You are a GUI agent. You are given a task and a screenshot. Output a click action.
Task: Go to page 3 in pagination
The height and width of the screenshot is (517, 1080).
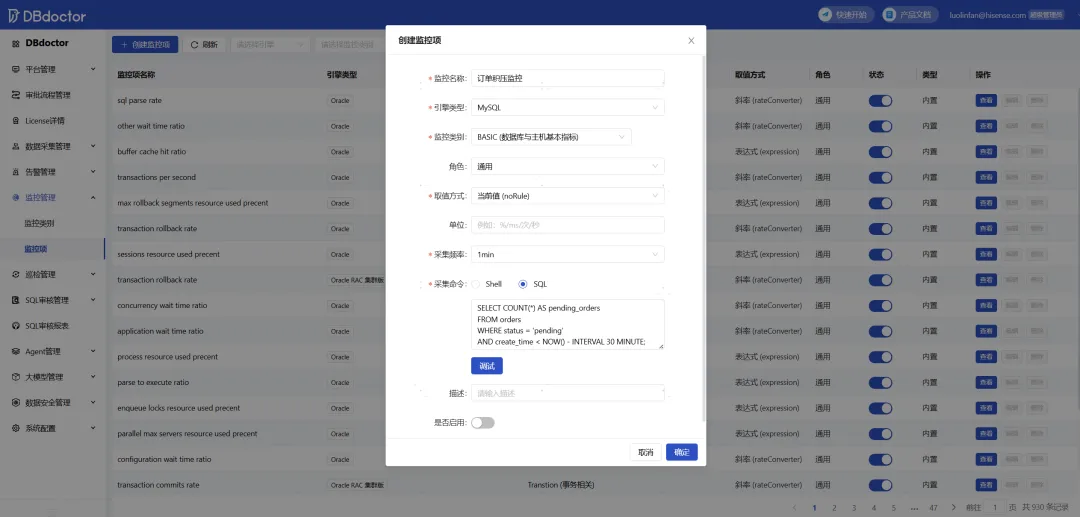point(854,507)
